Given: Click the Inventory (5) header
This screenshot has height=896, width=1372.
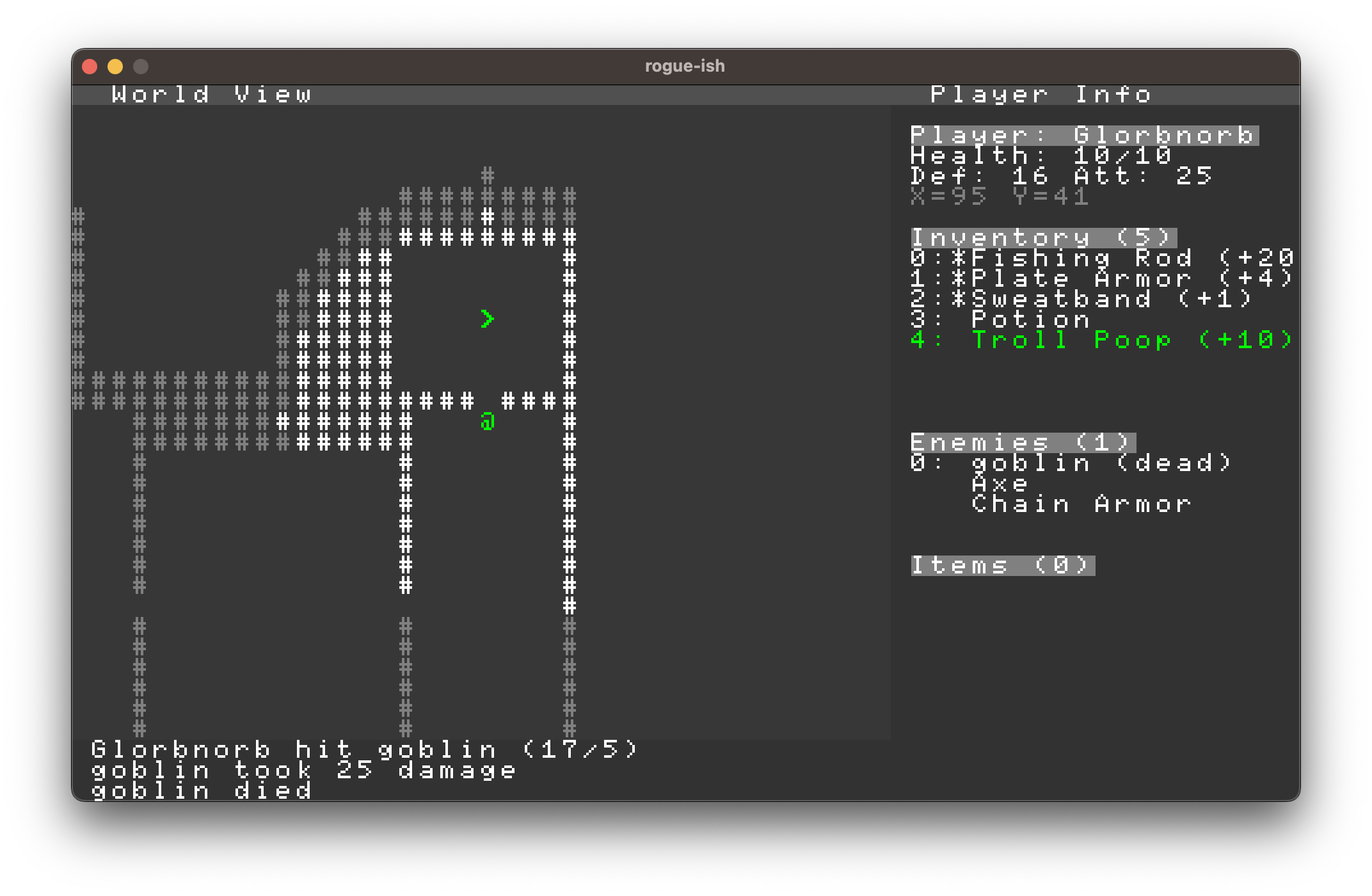Looking at the screenshot, I should tap(1043, 237).
